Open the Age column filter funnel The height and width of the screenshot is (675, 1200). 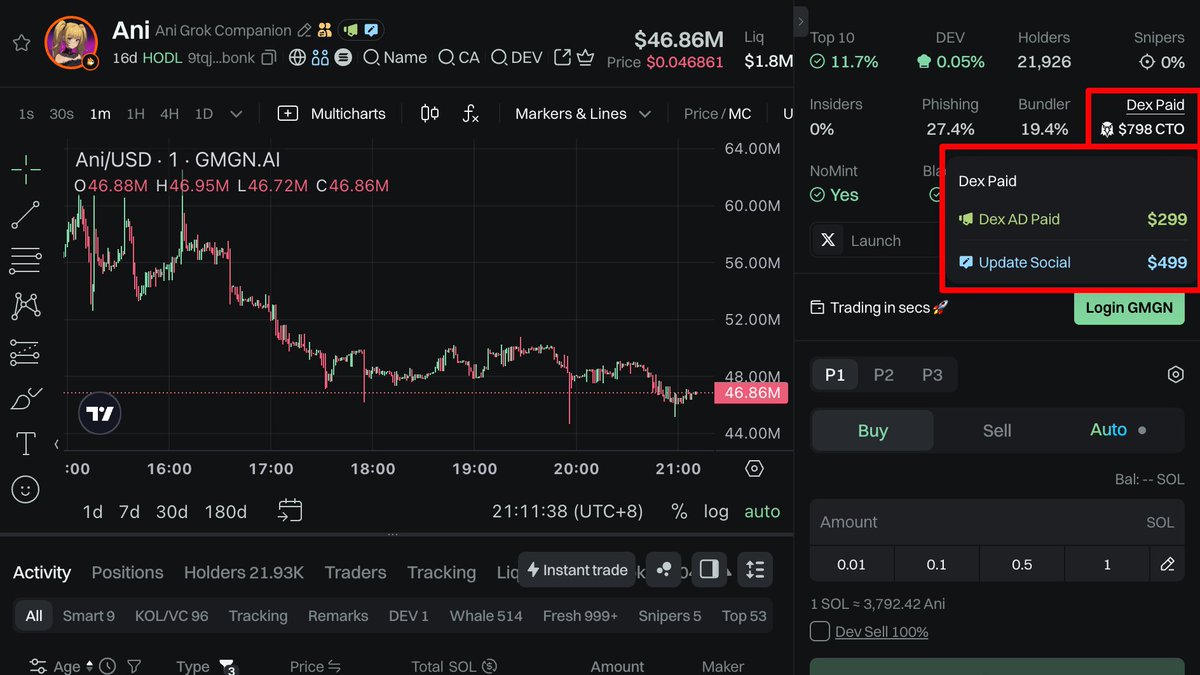coord(134,666)
